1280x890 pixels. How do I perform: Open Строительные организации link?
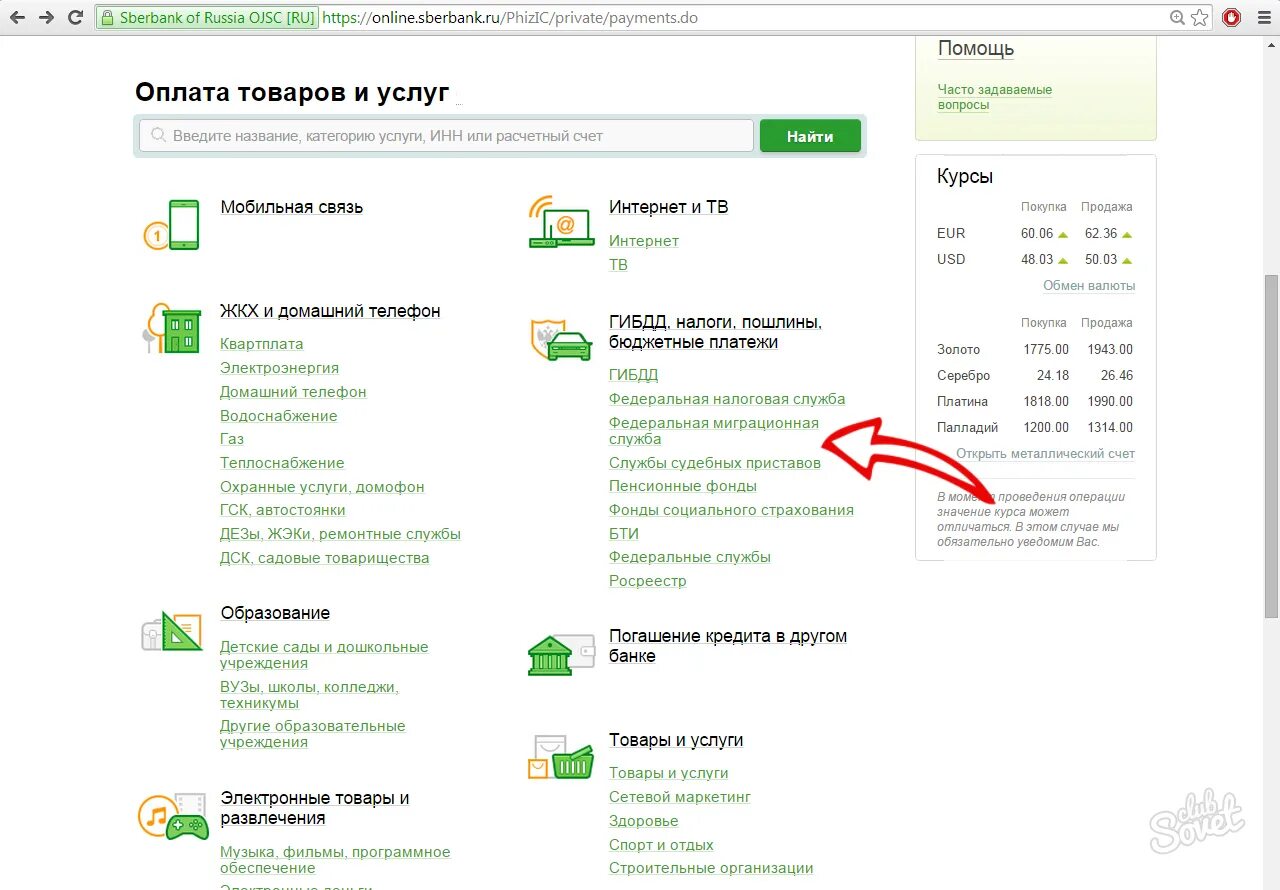tap(711, 868)
